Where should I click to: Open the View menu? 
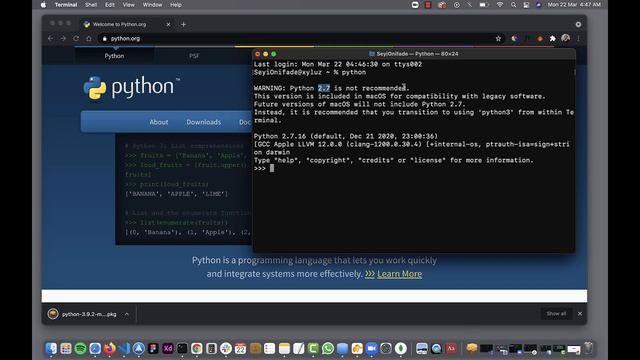pyautogui.click(x=128, y=5)
